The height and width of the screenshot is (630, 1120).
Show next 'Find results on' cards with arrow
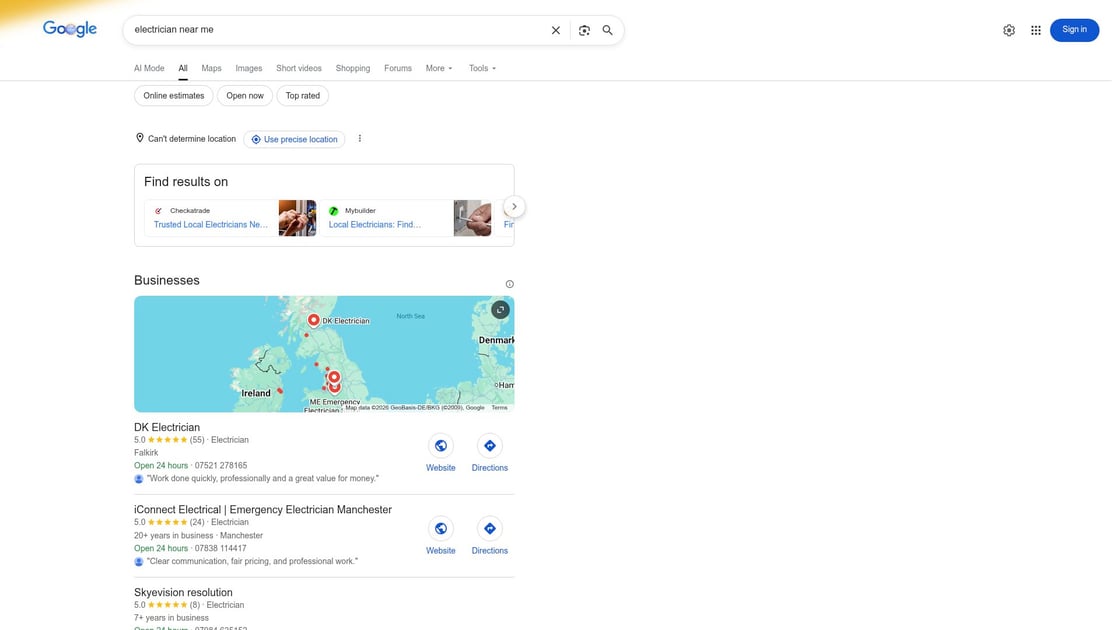514,206
